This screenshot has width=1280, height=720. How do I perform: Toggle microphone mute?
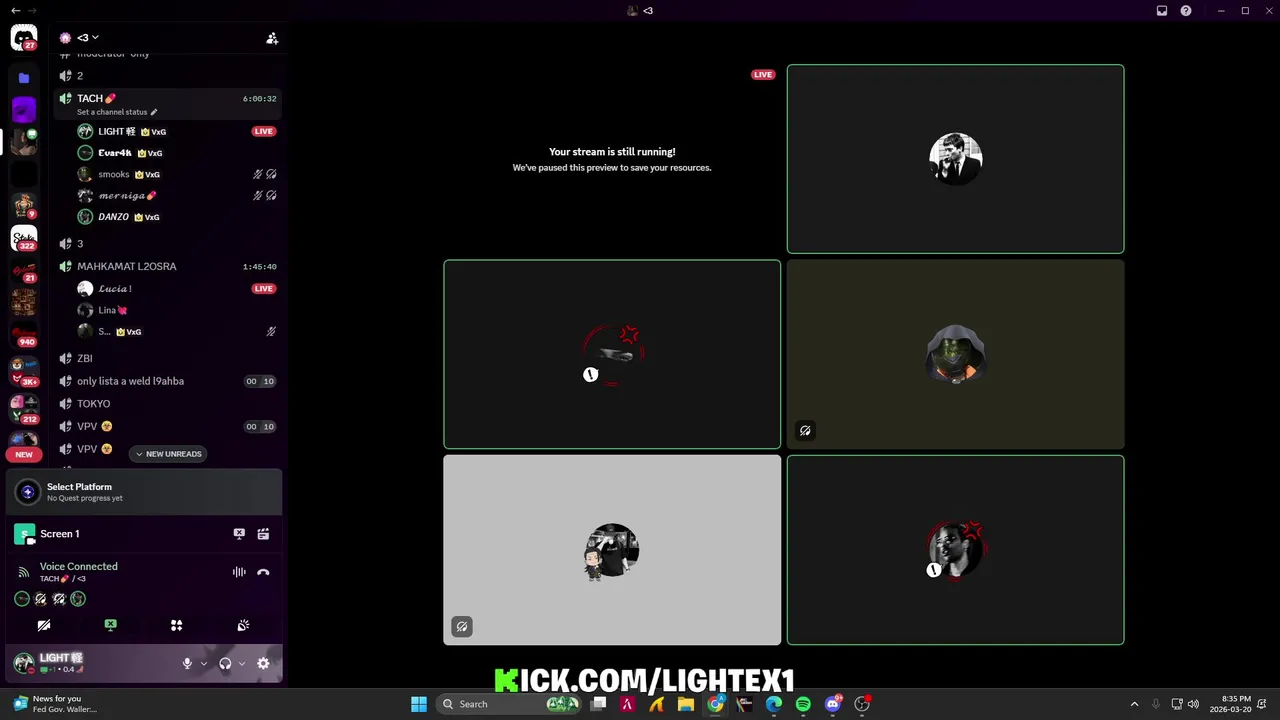pyautogui.click(x=187, y=663)
